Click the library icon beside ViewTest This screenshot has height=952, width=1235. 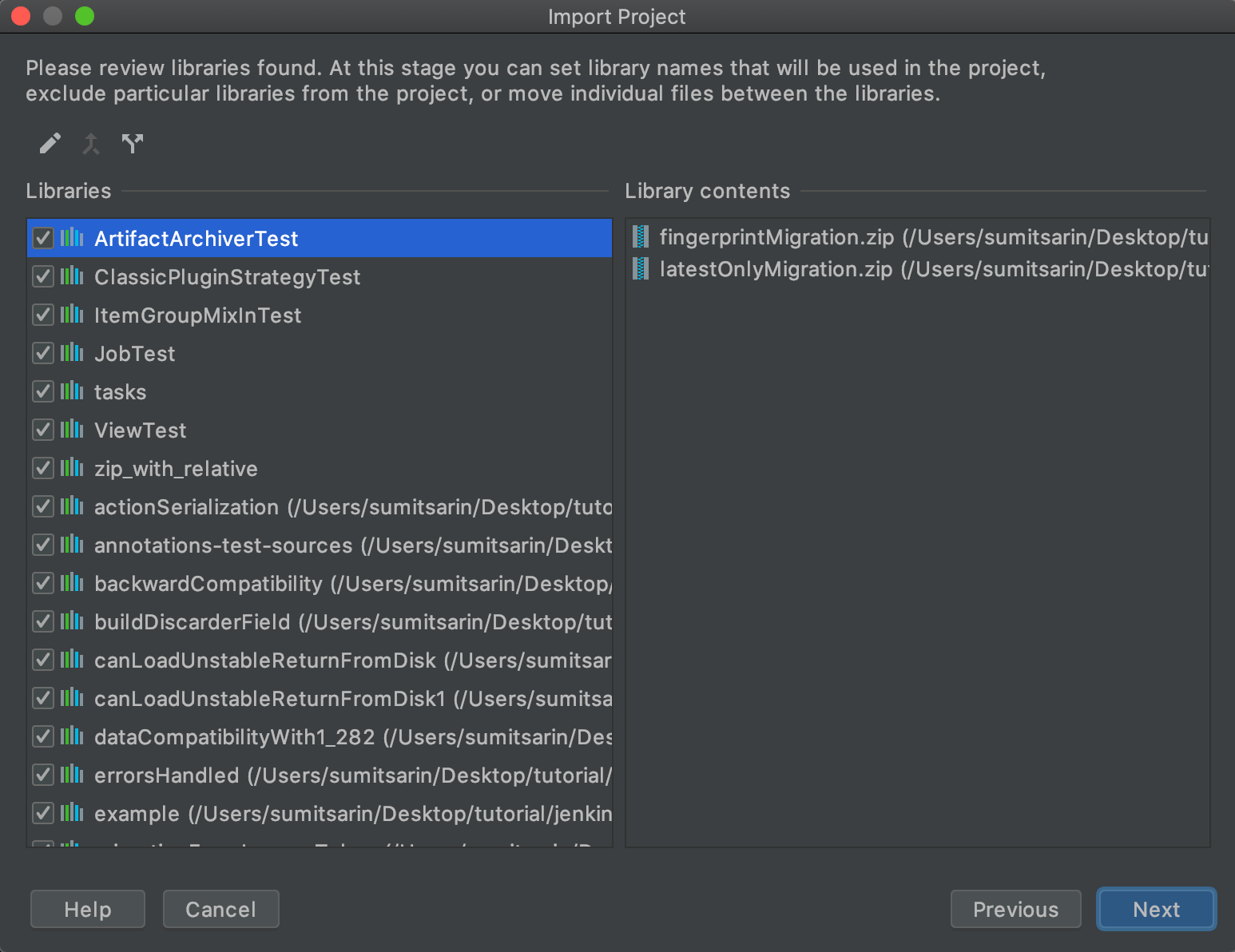(71, 430)
